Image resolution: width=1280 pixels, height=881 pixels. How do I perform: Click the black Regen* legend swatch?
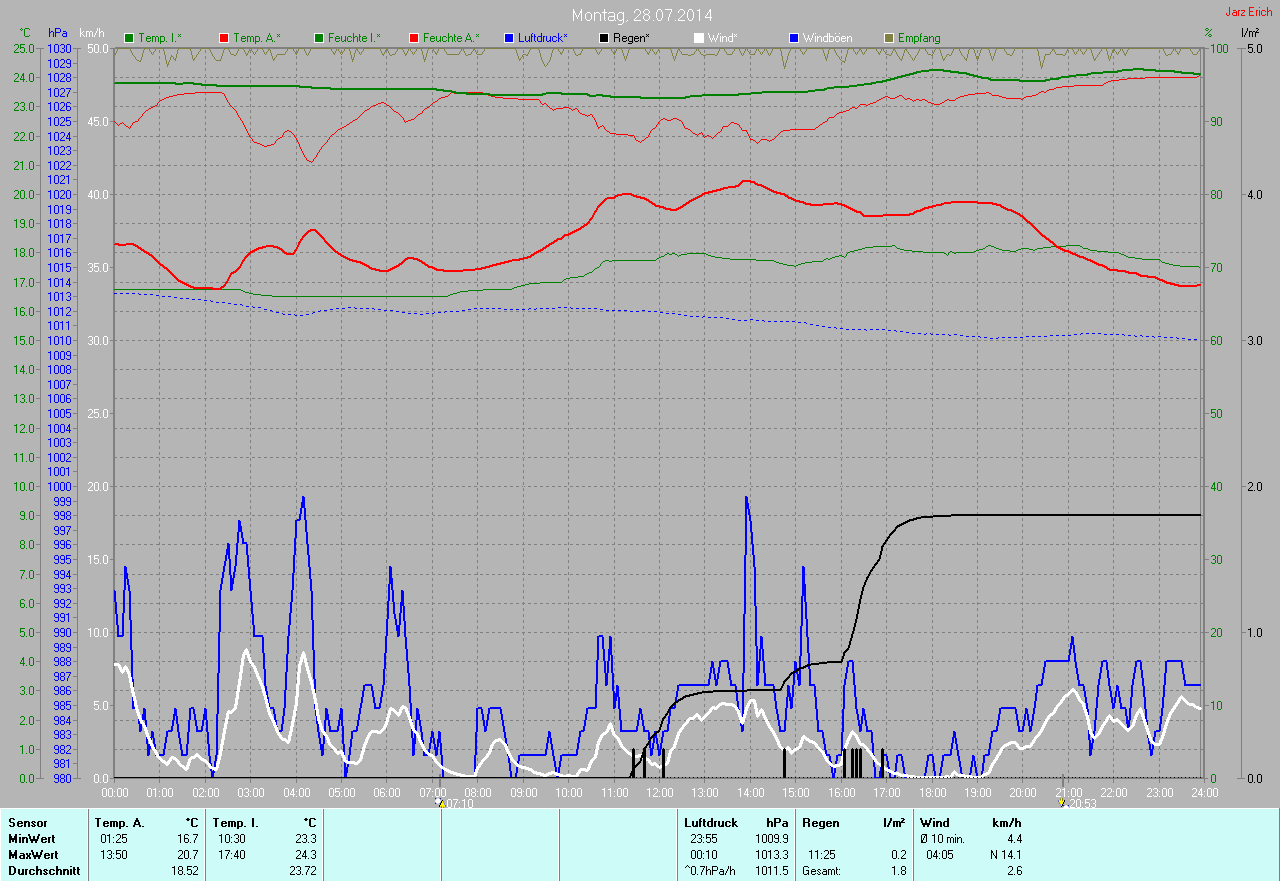[x=604, y=38]
